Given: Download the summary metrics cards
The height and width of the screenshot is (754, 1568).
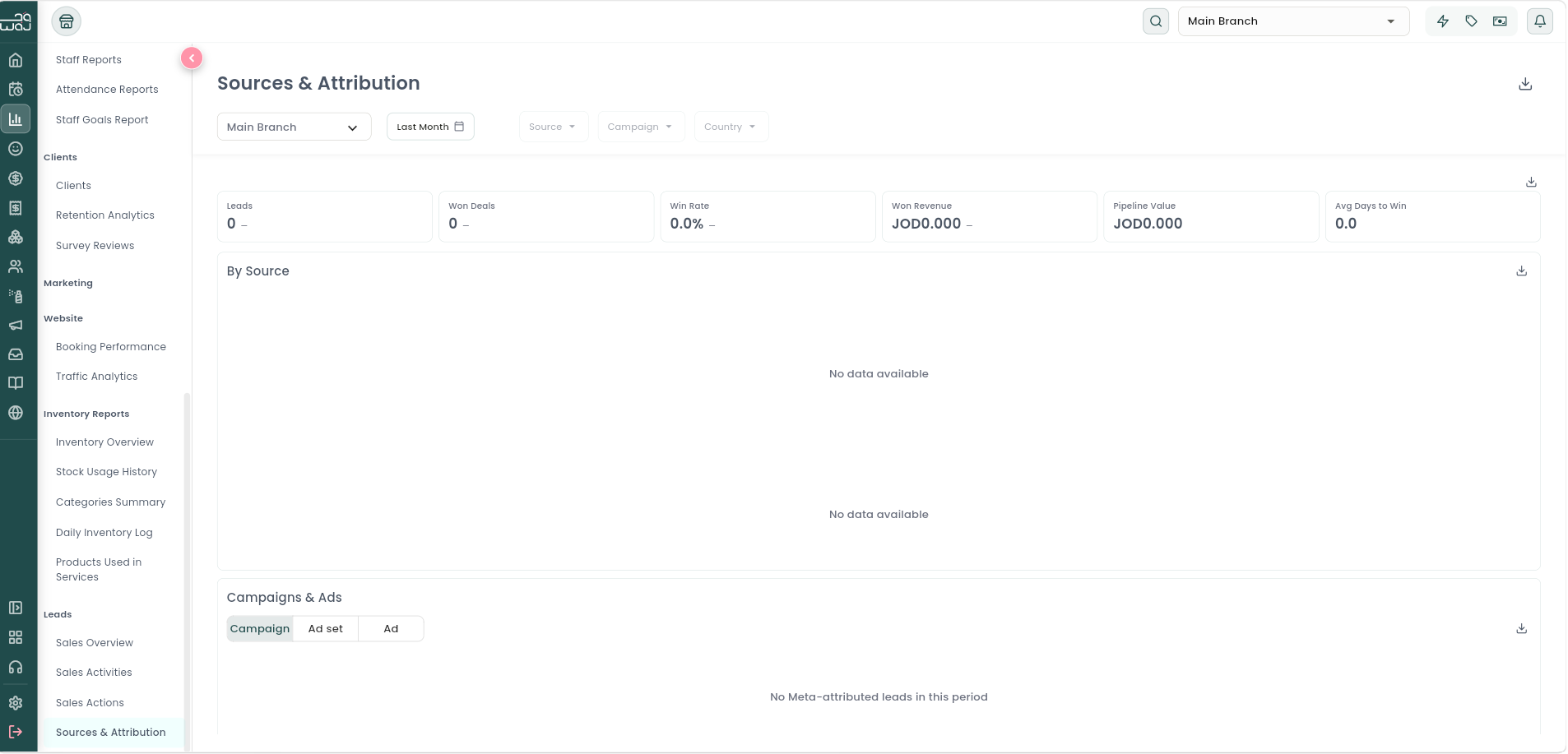Looking at the screenshot, I should click(x=1531, y=182).
